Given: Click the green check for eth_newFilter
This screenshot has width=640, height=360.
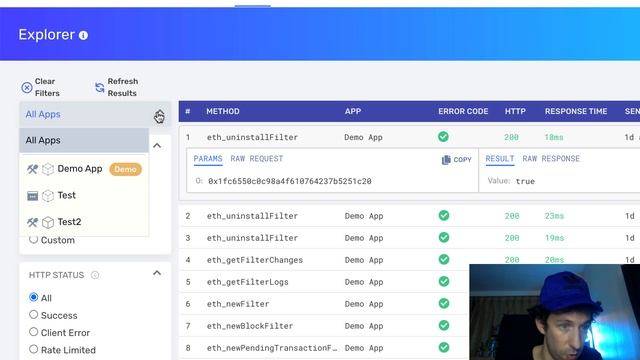Looking at the screenshot, I should (444, 304).
